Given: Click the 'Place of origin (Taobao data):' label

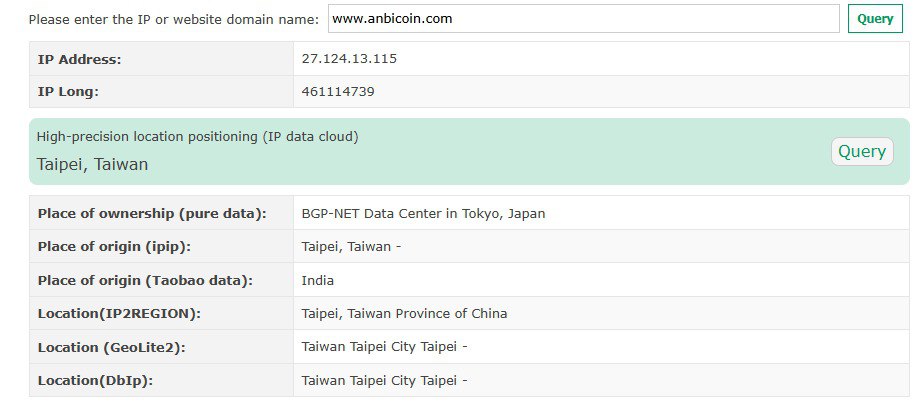Looking at the screenshot, I should coord(145,281).
